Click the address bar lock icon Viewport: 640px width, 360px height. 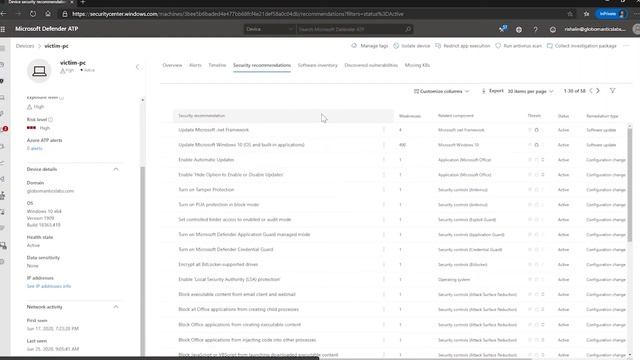click(64, 14)
